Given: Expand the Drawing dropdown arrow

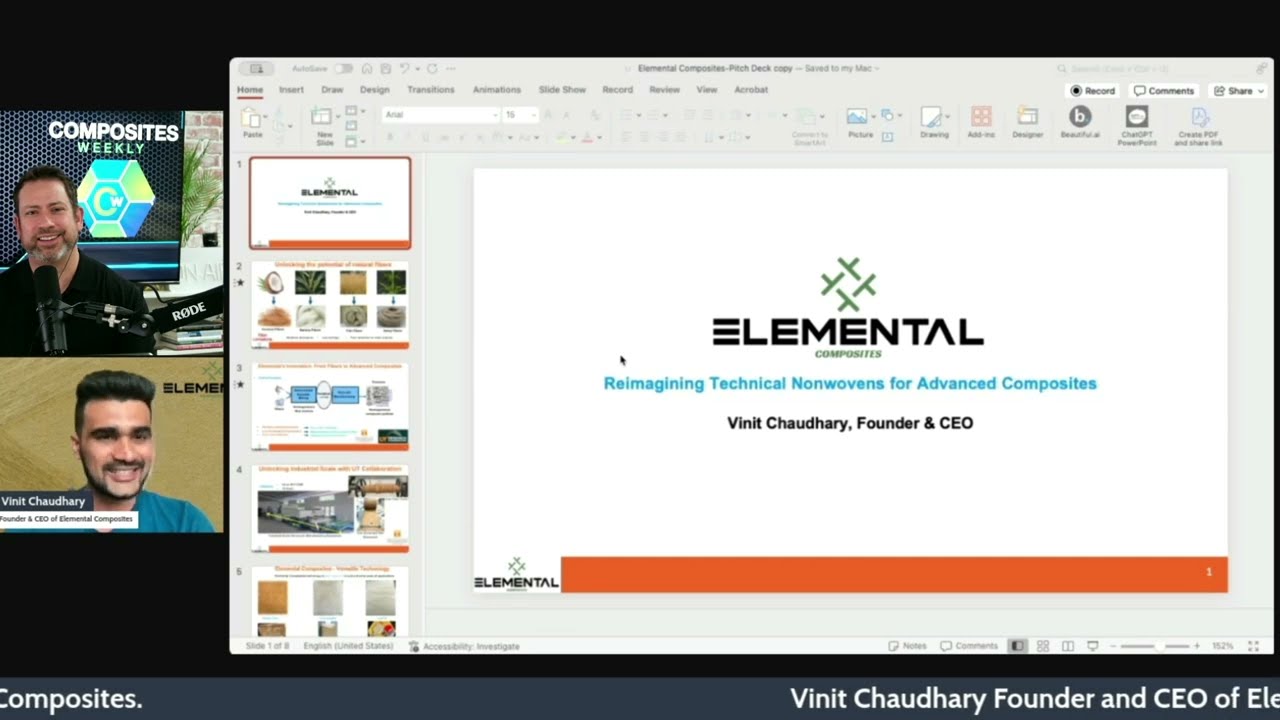Looking at the screenshot, I should pos(947,116).
